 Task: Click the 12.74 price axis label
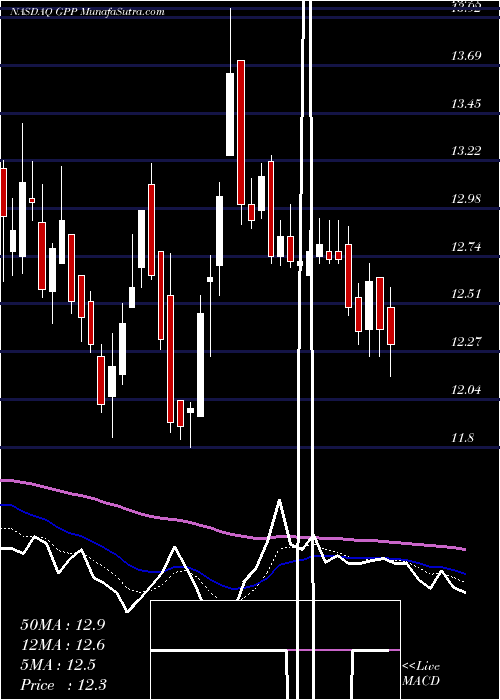(467, 247)
